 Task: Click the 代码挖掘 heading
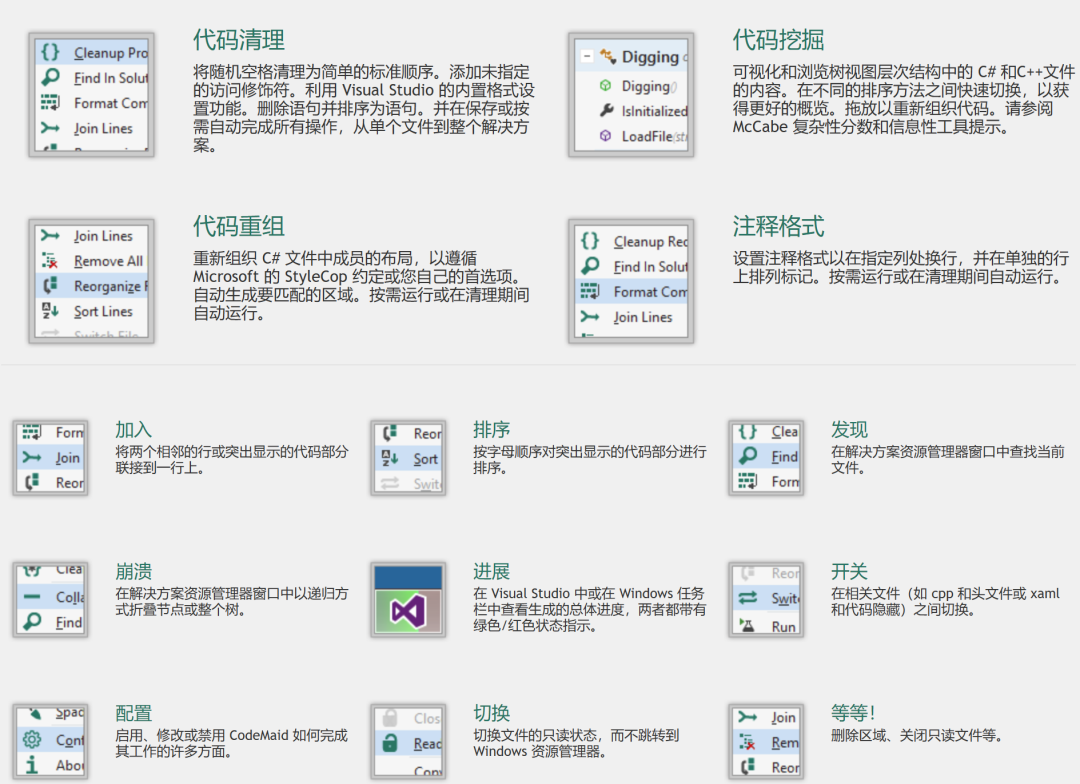pyautogui.click(x=778, y=39)
